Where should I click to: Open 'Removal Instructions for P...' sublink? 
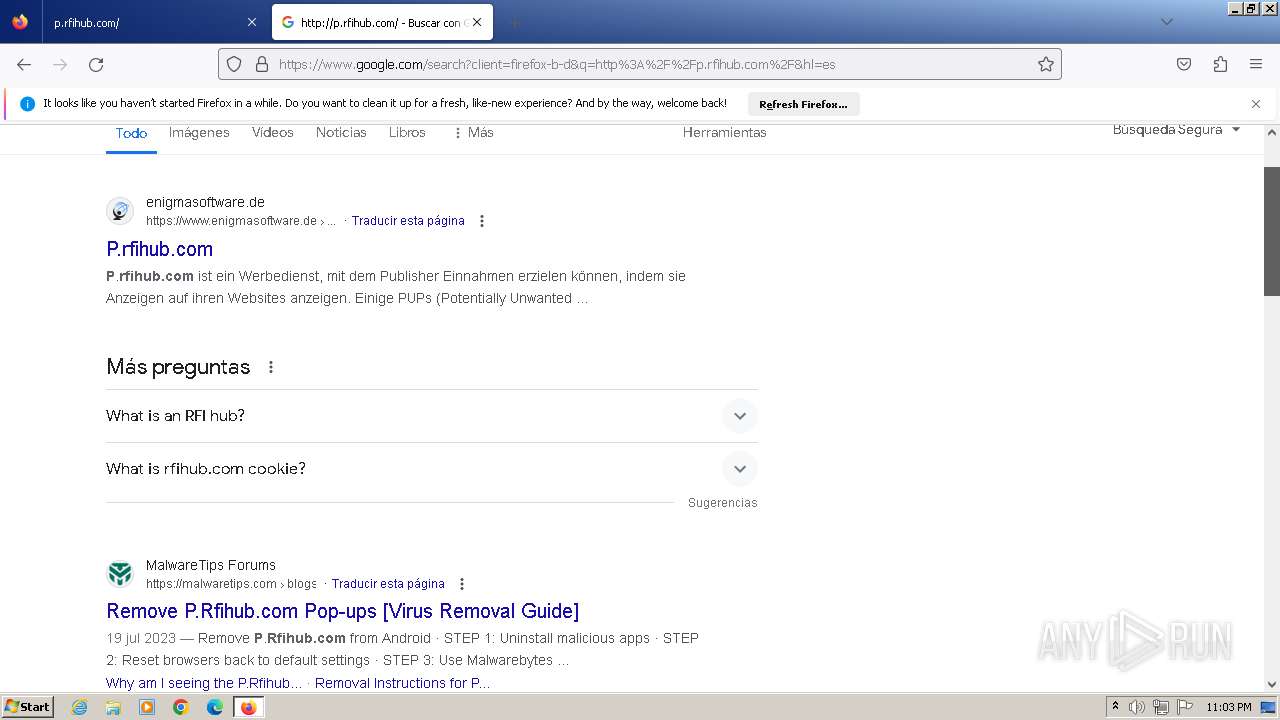pos(402,683)
